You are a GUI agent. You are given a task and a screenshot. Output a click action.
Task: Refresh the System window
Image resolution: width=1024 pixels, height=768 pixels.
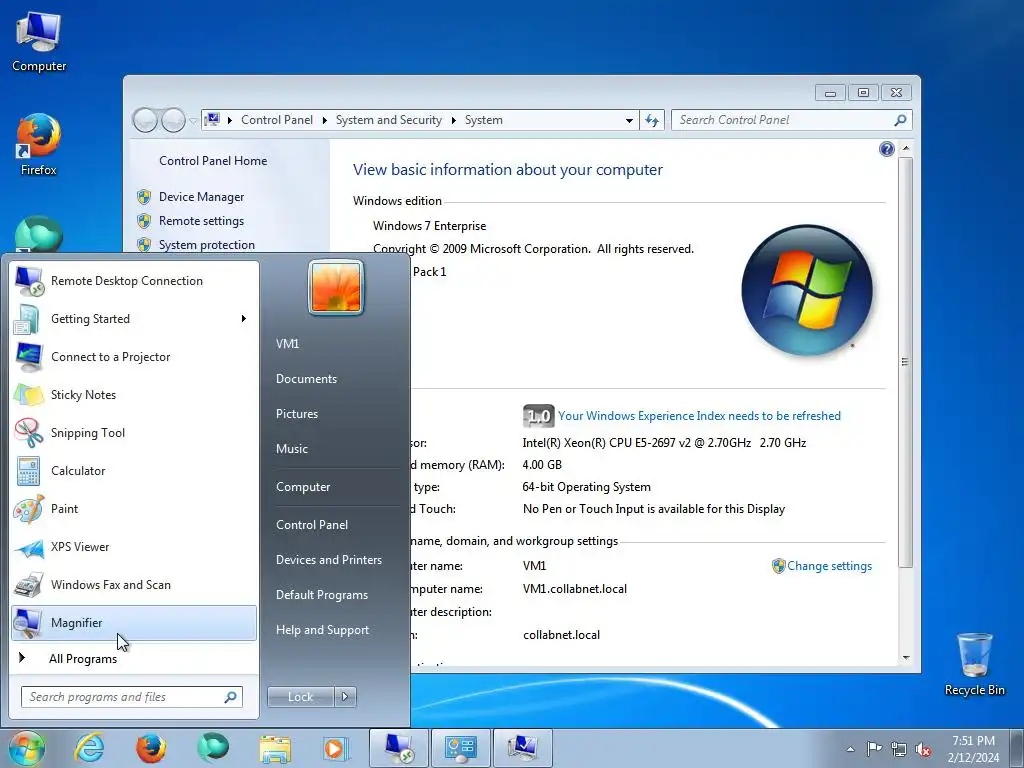point(652,120)
